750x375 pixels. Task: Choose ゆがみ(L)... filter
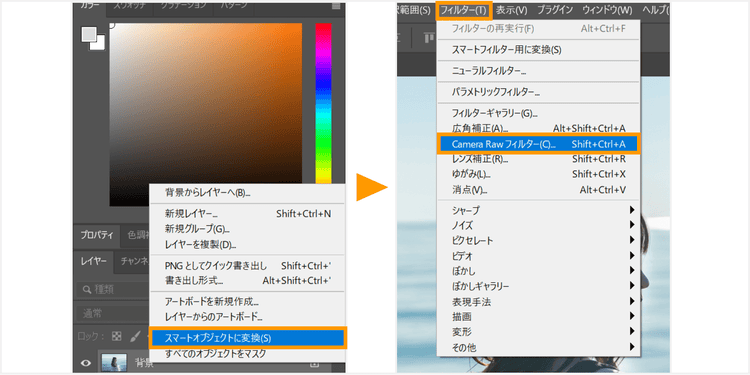pos(538,174)
